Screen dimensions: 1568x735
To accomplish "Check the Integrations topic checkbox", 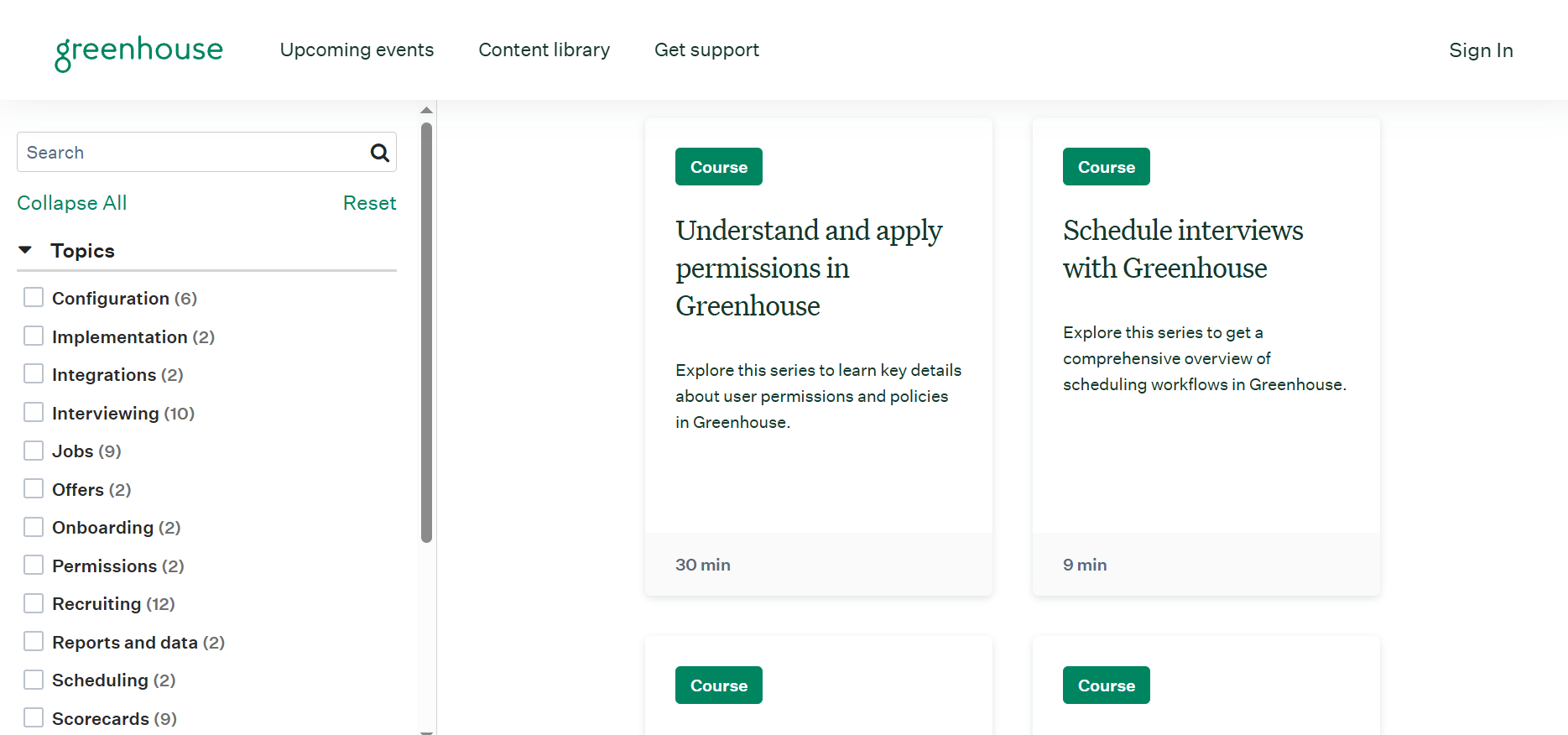I will coord(34,374).
